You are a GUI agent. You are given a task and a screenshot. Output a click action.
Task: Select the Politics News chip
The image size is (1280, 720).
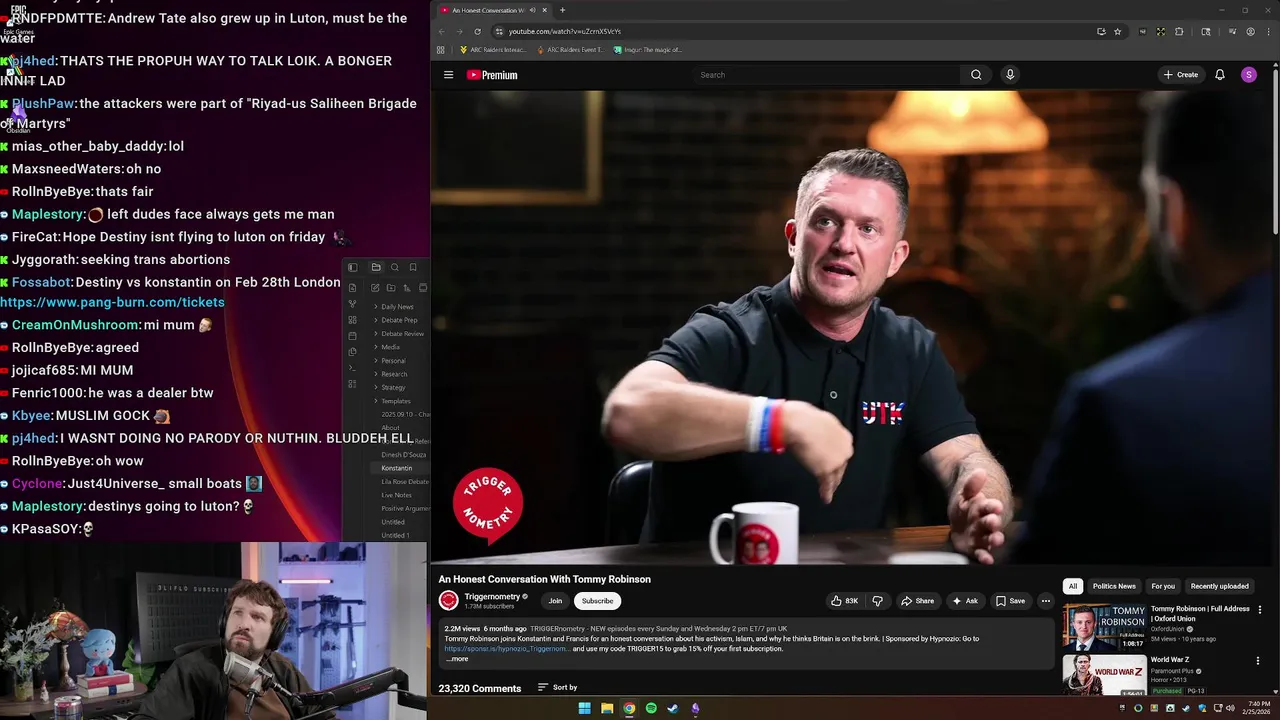1114,586
